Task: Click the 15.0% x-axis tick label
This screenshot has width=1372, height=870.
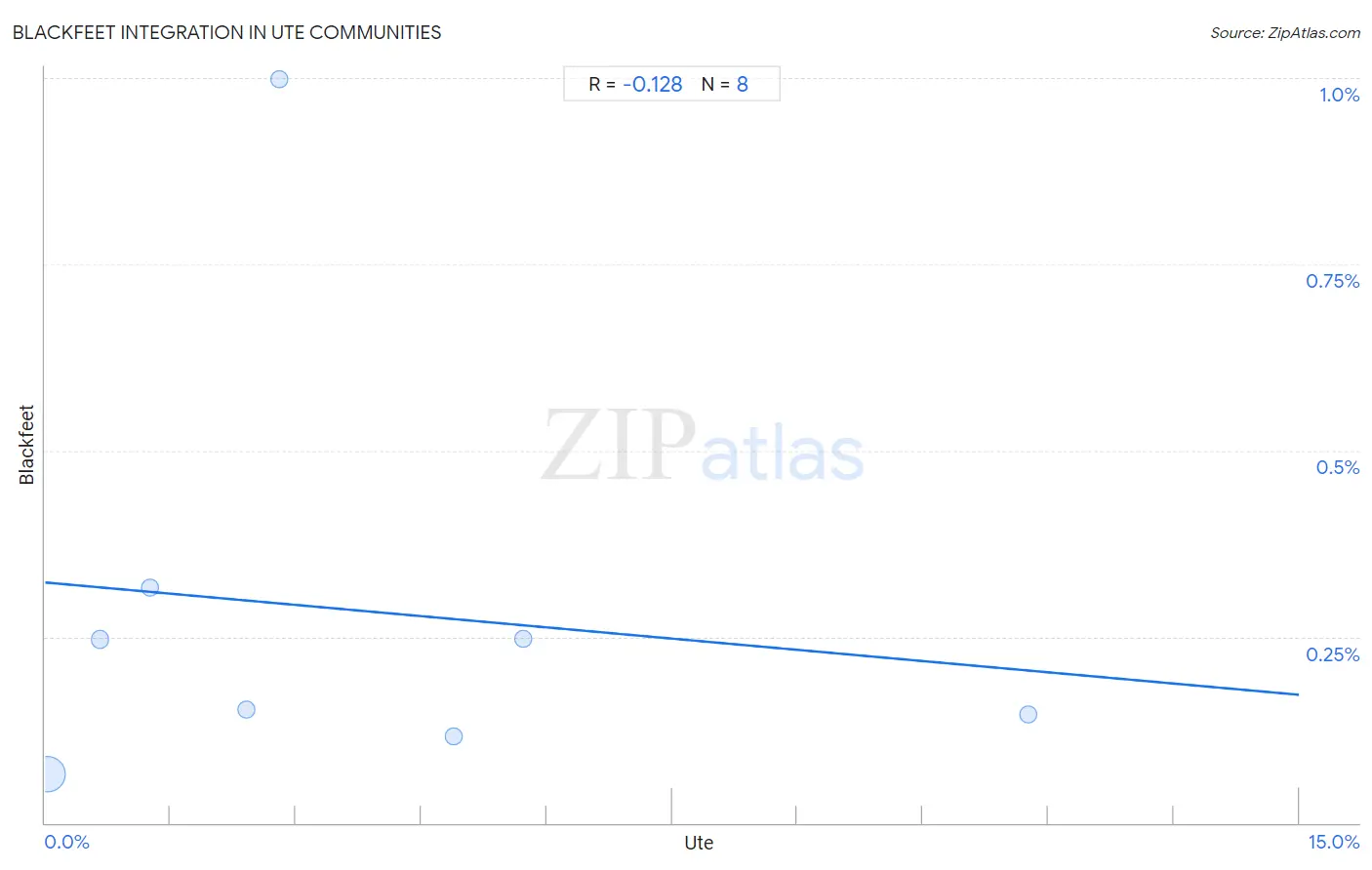Action: coord(1334,842)
